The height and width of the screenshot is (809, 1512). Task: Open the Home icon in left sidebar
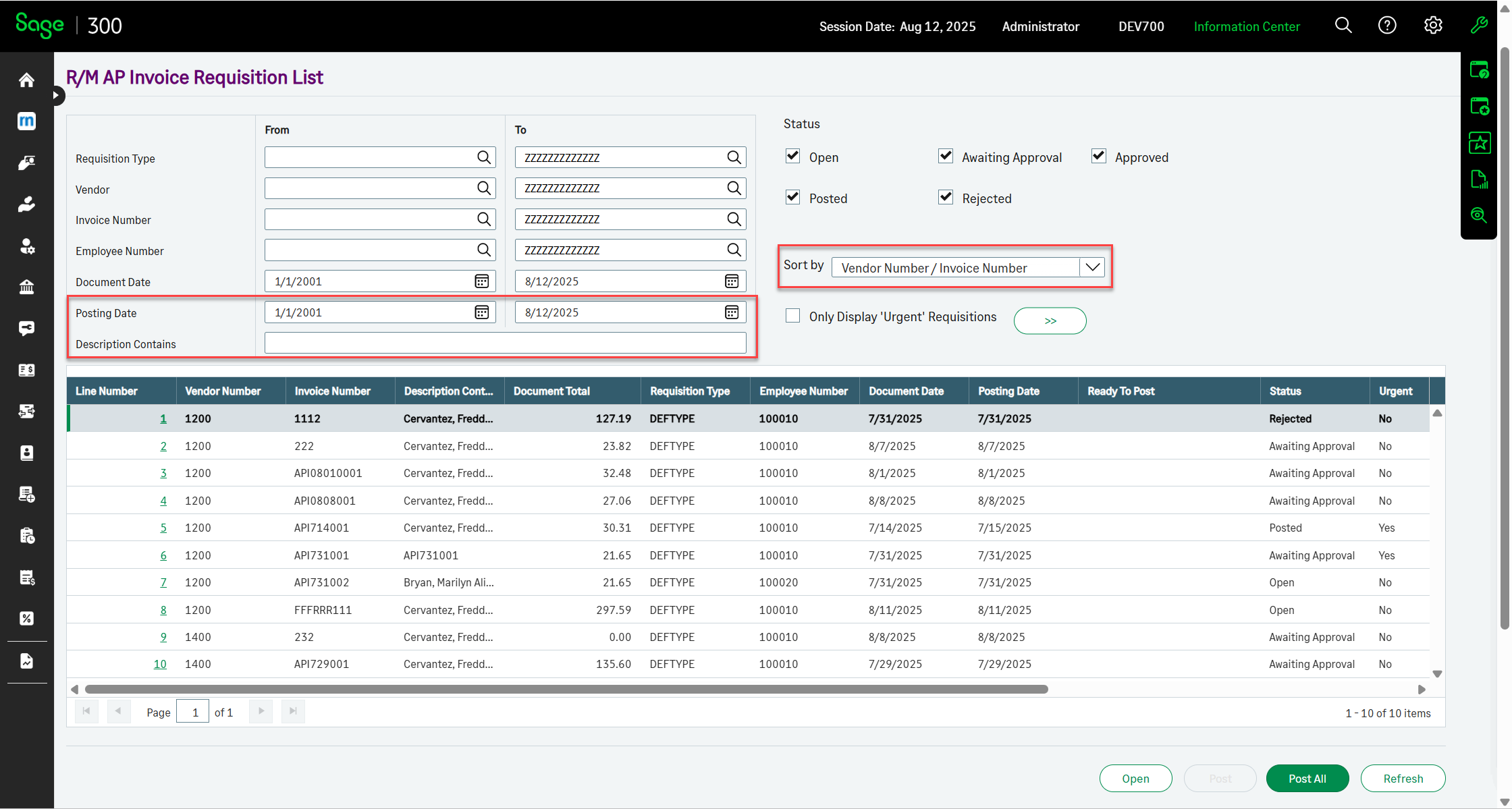(26, 80)
